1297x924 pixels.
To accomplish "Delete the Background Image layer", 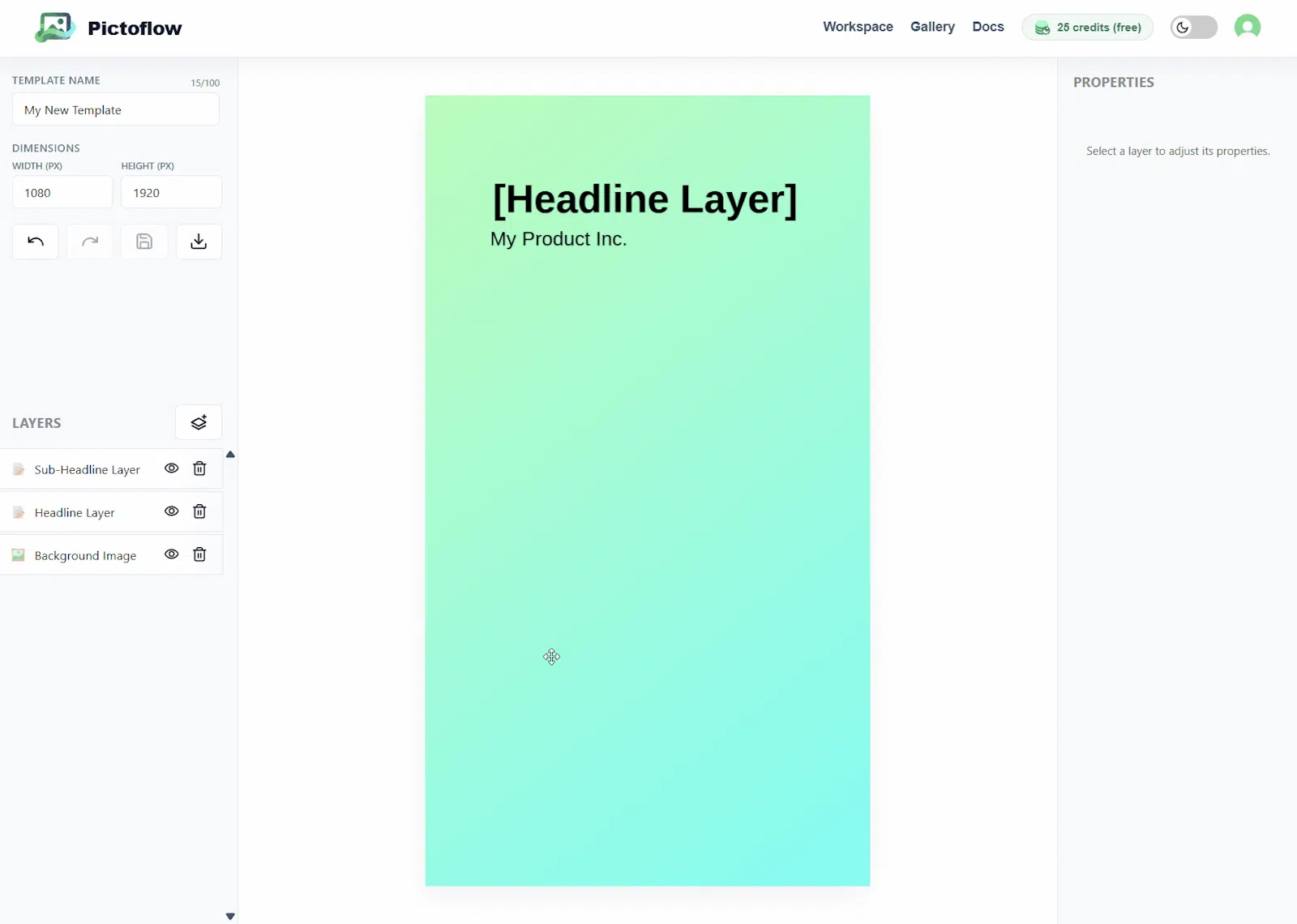I will pos(199,554).
